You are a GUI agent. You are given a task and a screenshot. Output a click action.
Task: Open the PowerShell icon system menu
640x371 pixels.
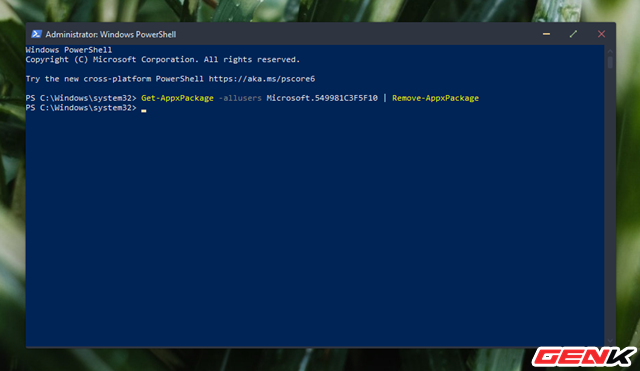pos(36,34)
